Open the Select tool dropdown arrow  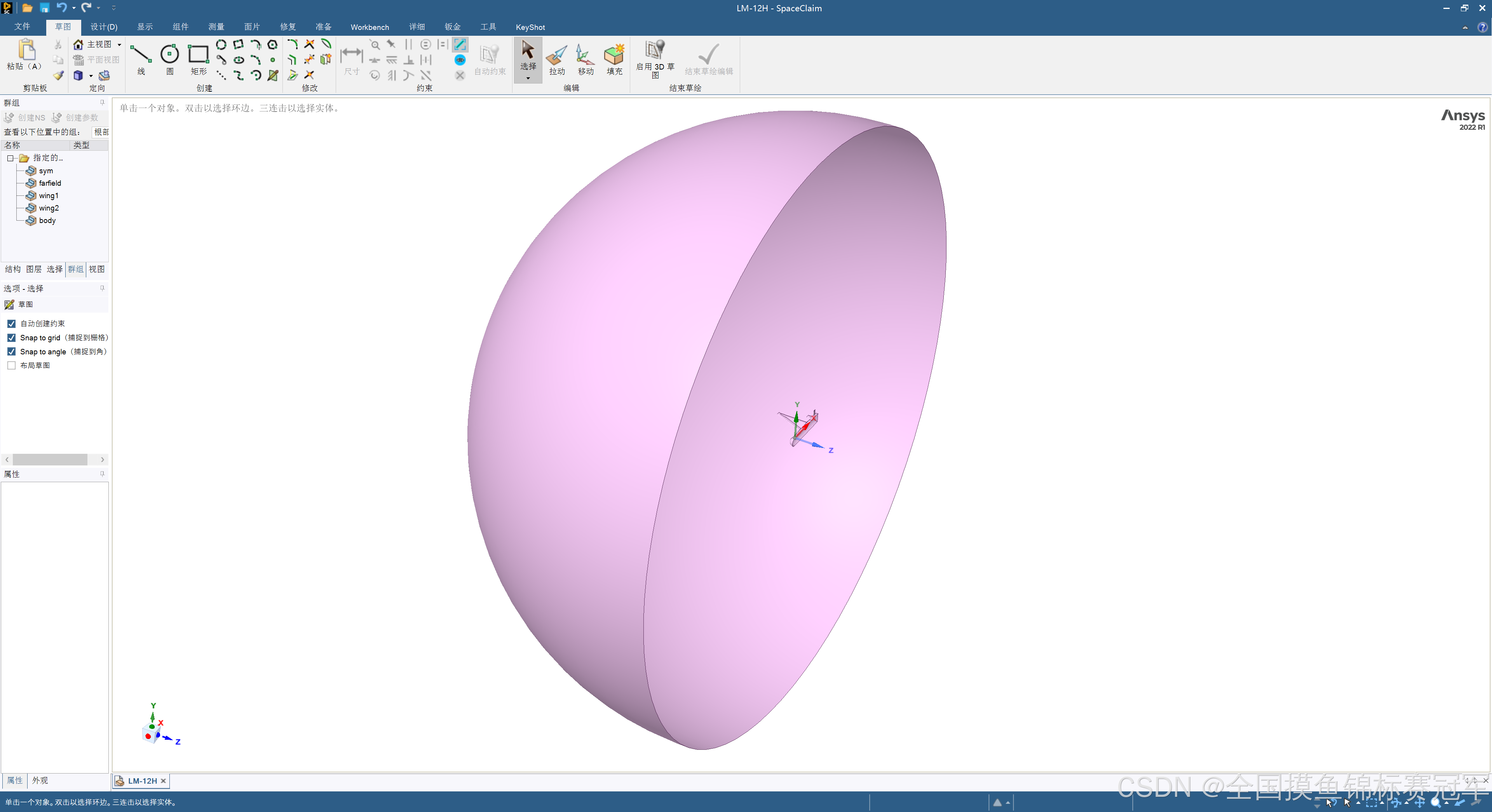528,78
